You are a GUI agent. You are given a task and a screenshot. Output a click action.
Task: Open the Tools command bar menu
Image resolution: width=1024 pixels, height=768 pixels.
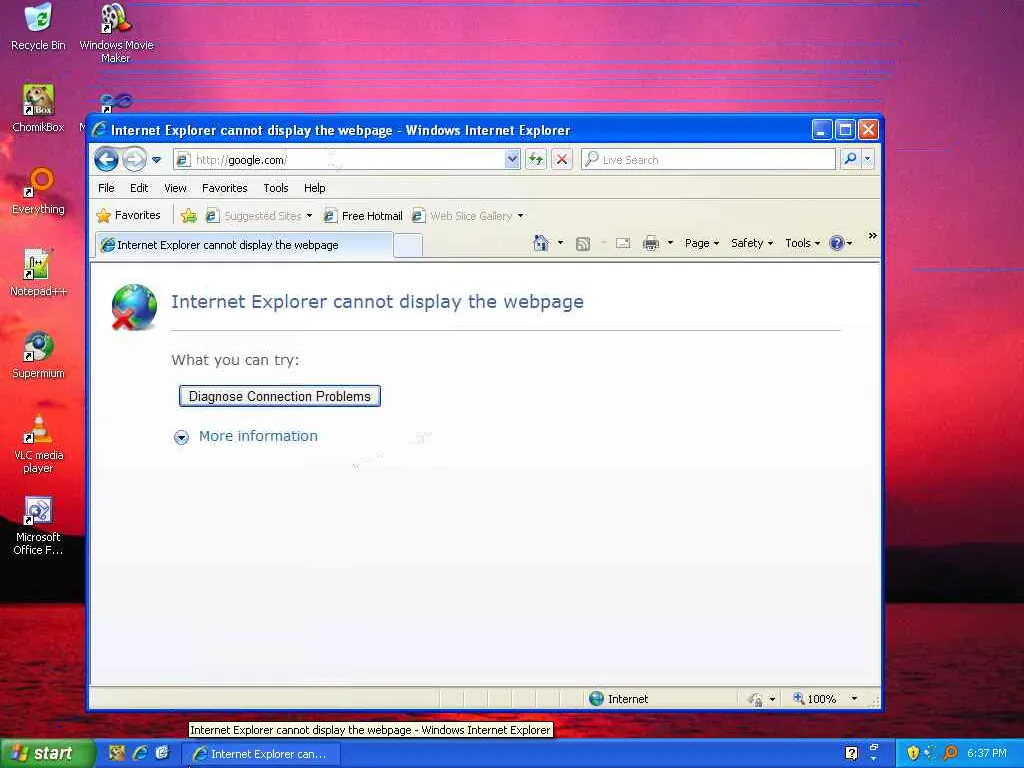point(803,243)
